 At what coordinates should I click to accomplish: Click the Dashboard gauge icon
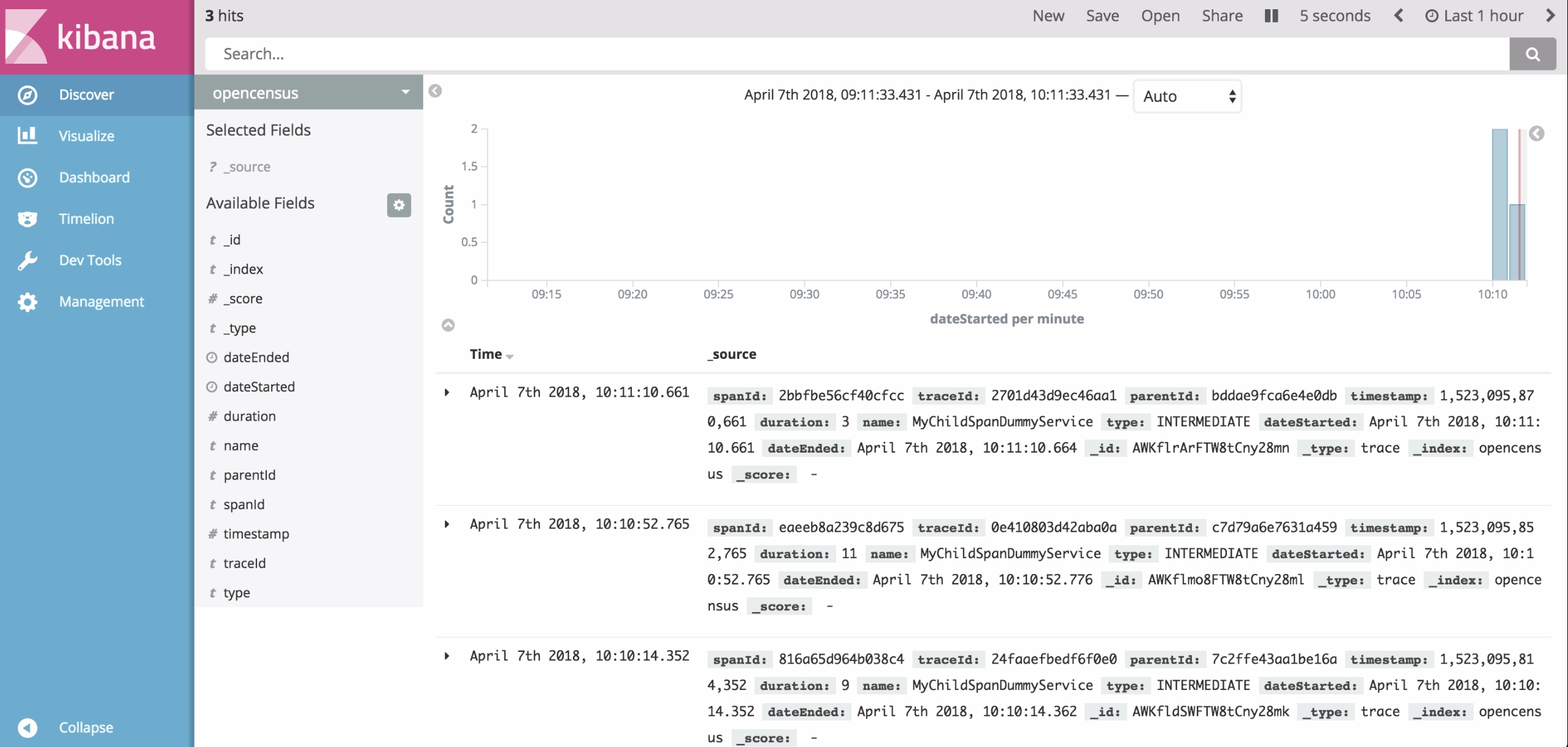(x=28, y=177)
